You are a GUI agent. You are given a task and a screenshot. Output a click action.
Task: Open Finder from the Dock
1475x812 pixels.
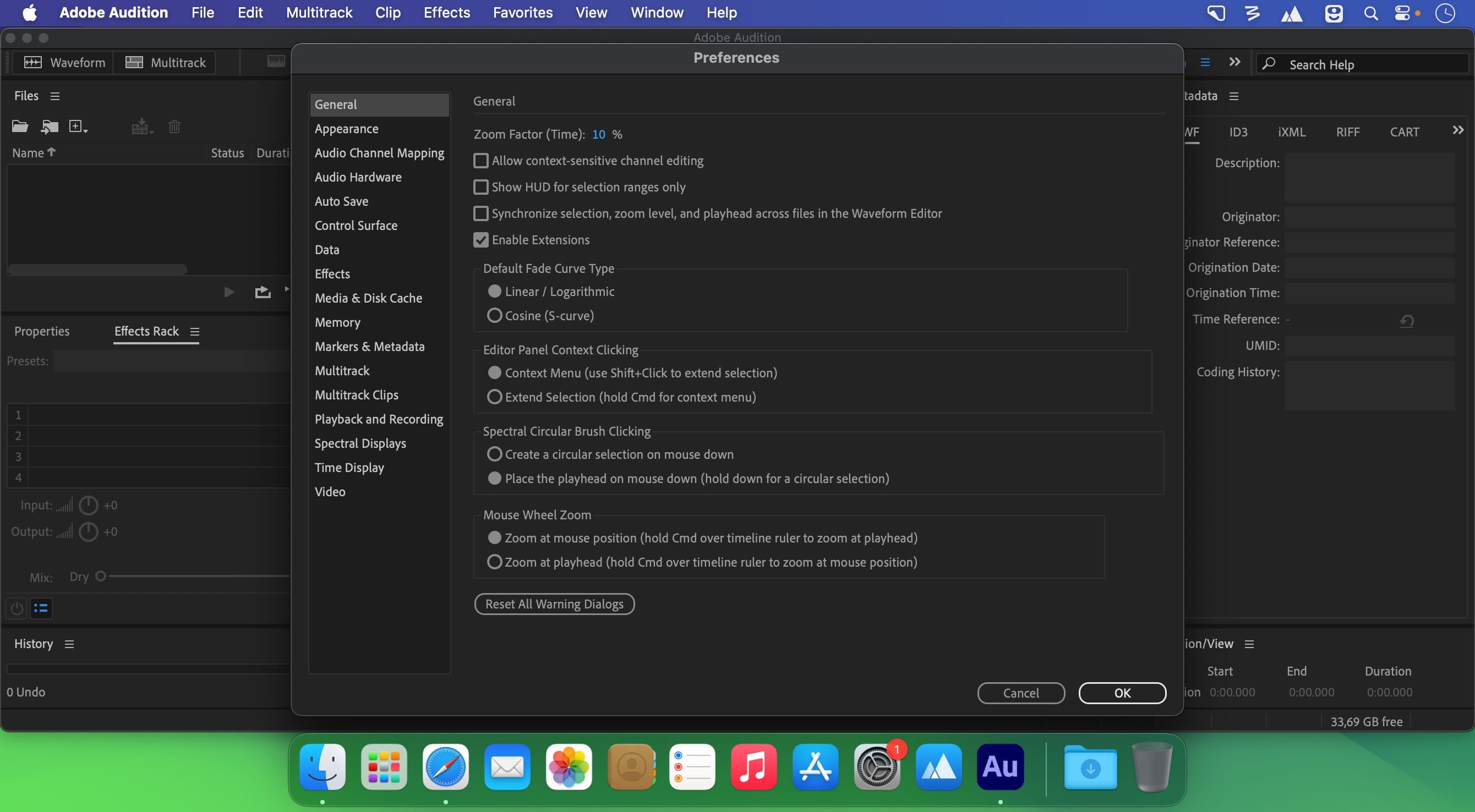point(323,767)
